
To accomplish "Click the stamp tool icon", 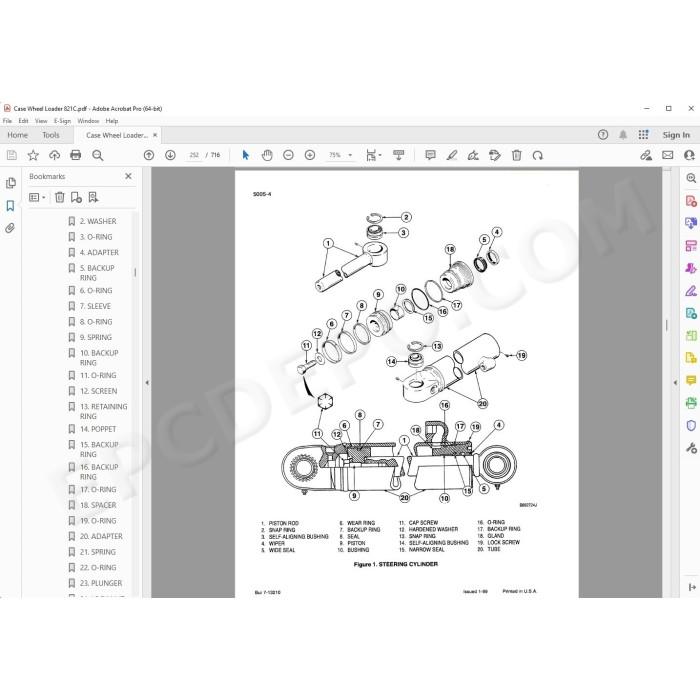I will [x=495, y=155].
